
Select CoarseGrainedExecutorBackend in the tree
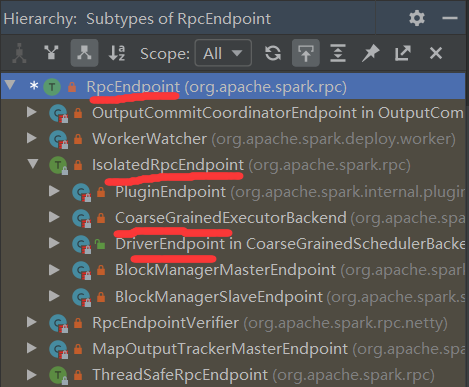(231, 218)
